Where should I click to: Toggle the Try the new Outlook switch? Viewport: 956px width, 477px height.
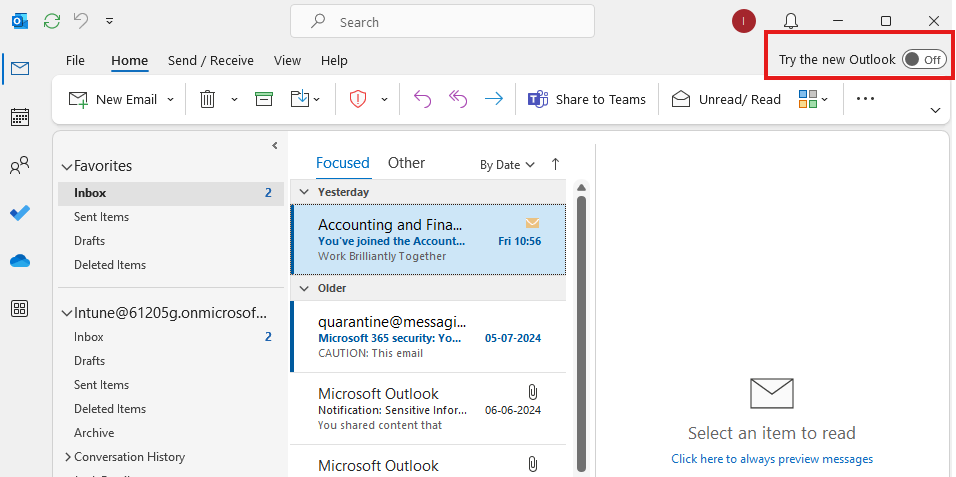923,59
